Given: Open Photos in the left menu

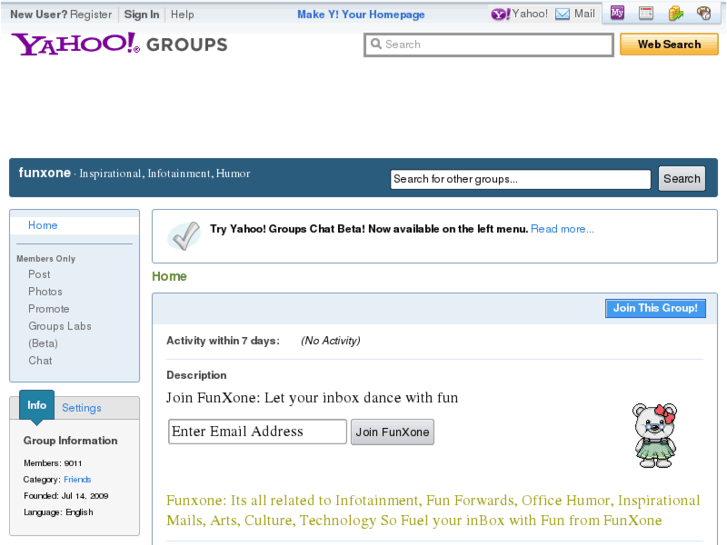Looking at the screenshot, I should click(45, 291).
